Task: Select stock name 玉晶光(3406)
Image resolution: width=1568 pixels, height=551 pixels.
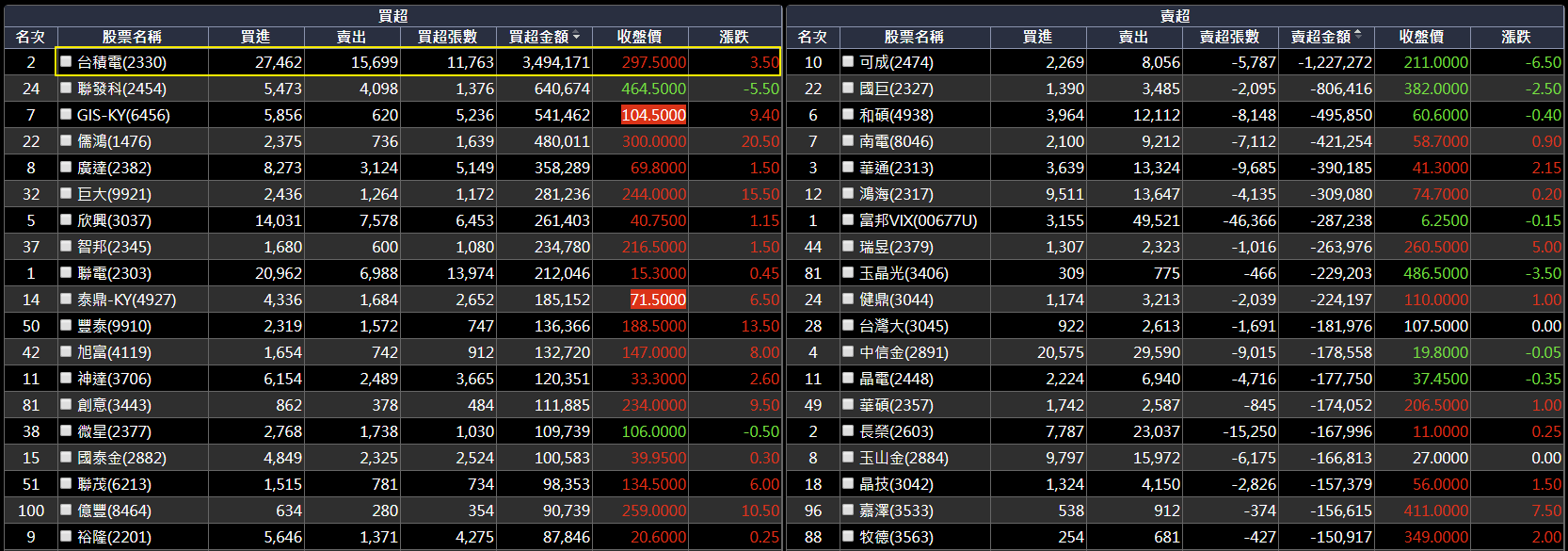Action: pyautogui.click(x=904, y=272)
